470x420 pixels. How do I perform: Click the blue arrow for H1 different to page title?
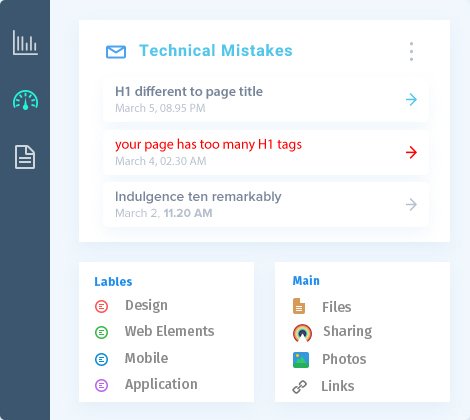coord(411,99)
